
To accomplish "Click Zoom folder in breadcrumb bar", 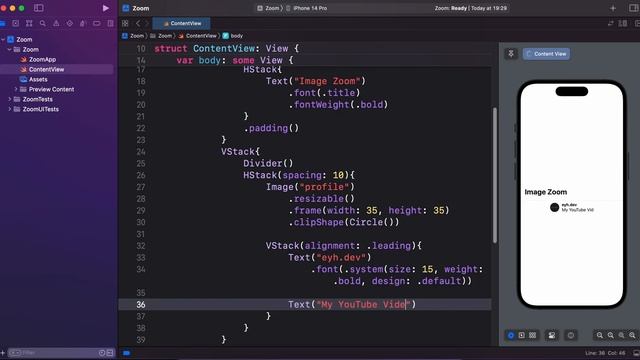I will 161,36.
